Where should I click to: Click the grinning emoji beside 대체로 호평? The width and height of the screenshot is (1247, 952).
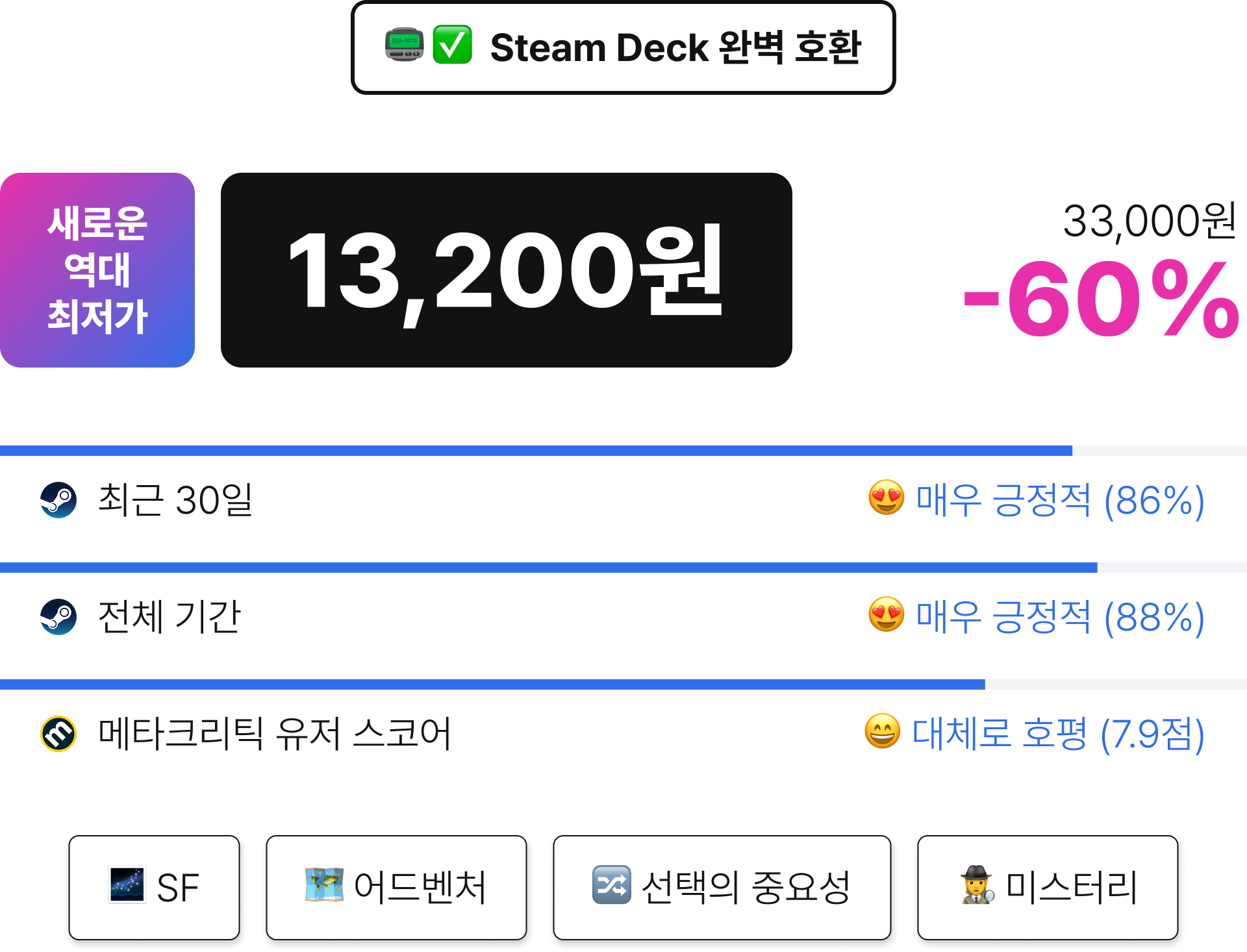(883, 731)
